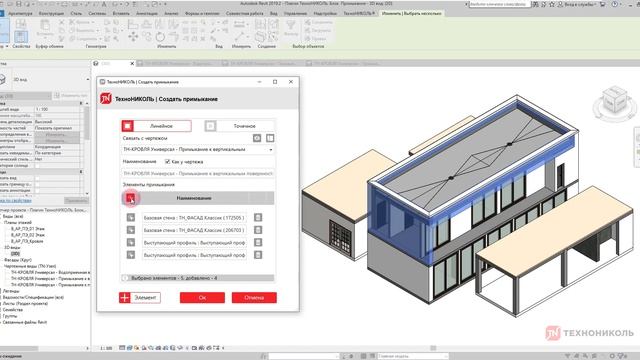Click Базовая стена : ТН_ФАСАД Классик (172505) field

coord(194,218)
